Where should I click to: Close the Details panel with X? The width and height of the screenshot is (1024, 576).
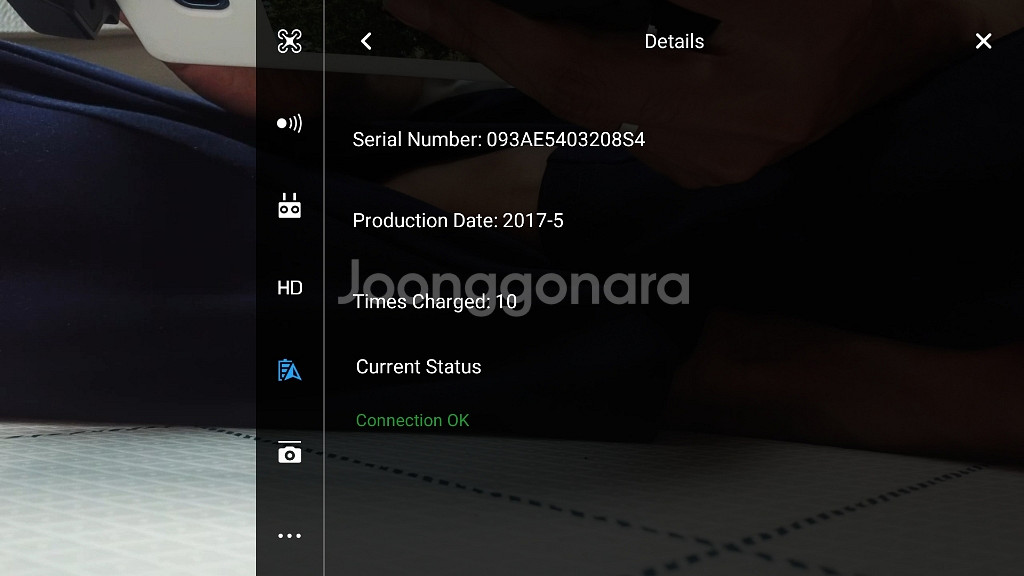pos(983,41)
